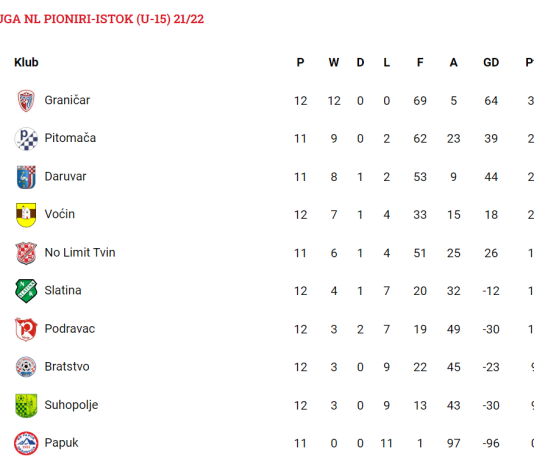Click the Bratstvo round crest icon
534x462 pixels.
click(26, 367)
